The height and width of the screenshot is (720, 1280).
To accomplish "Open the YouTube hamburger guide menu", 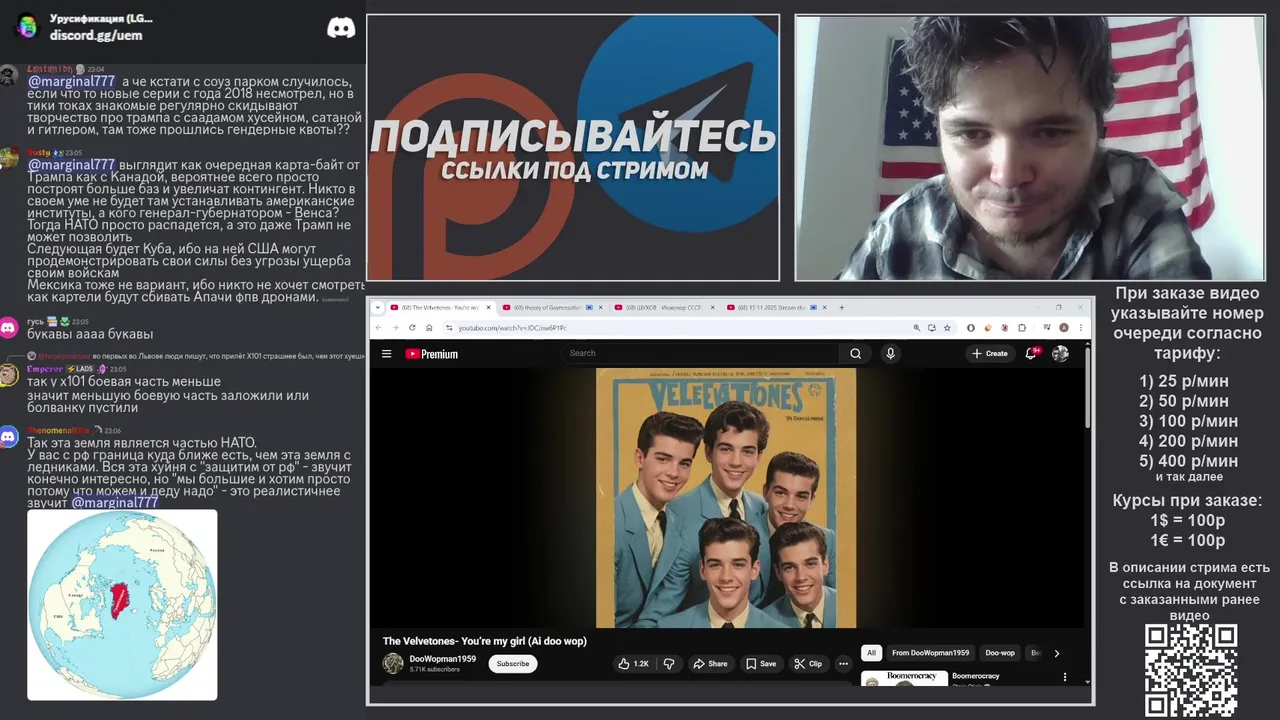I will tap(386, 353).
